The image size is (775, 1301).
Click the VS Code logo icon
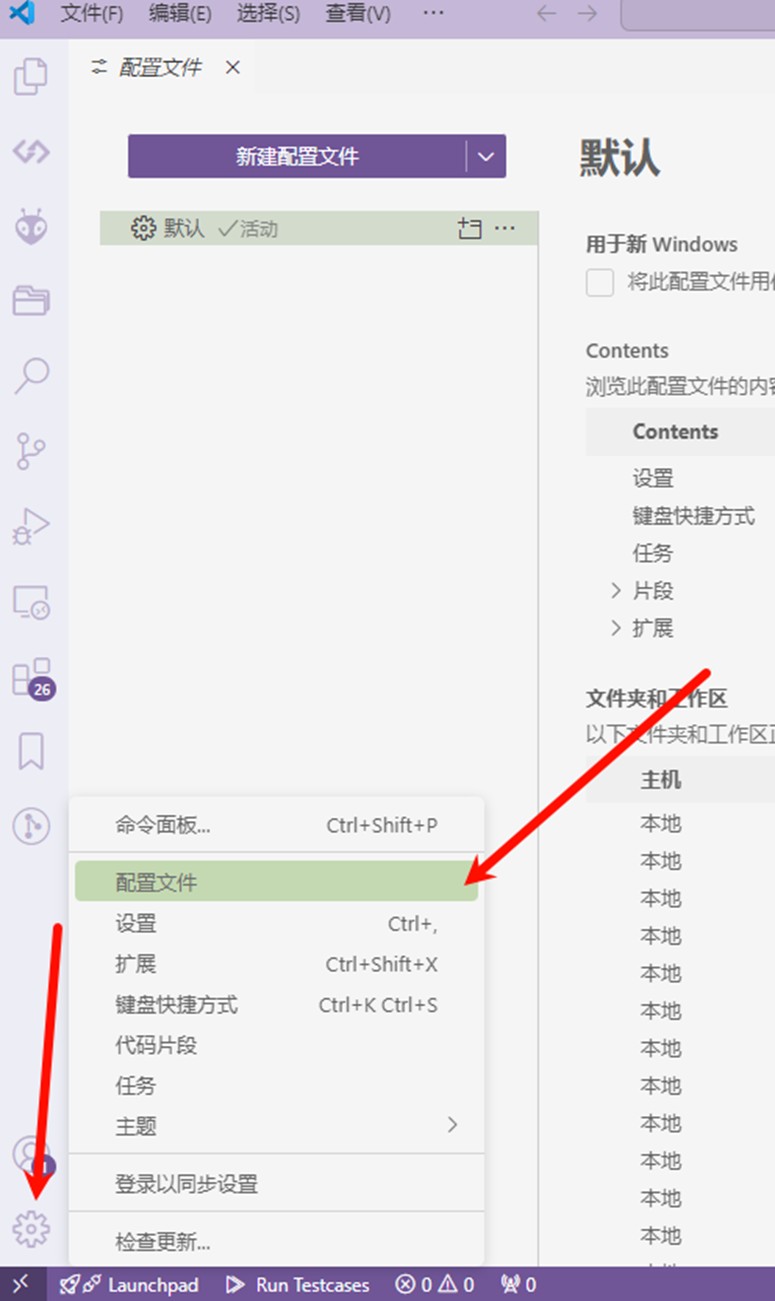22,14
